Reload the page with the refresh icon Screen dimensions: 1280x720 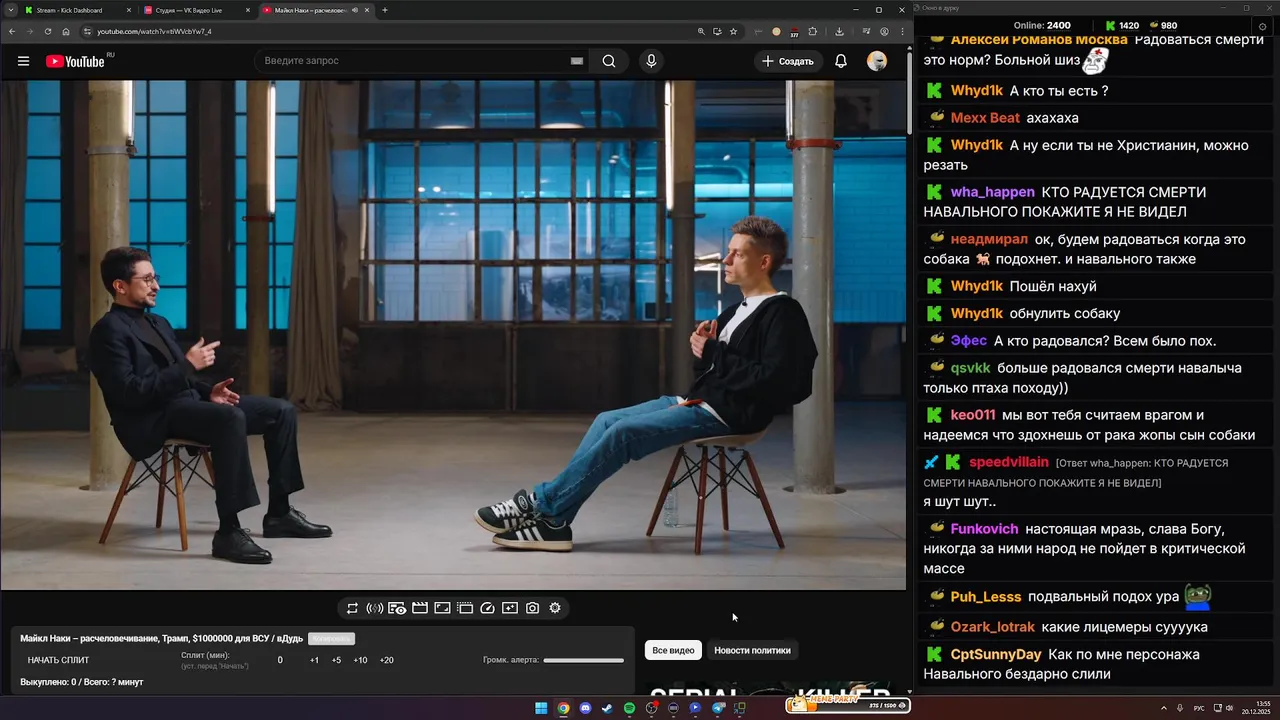click(47, 31)
